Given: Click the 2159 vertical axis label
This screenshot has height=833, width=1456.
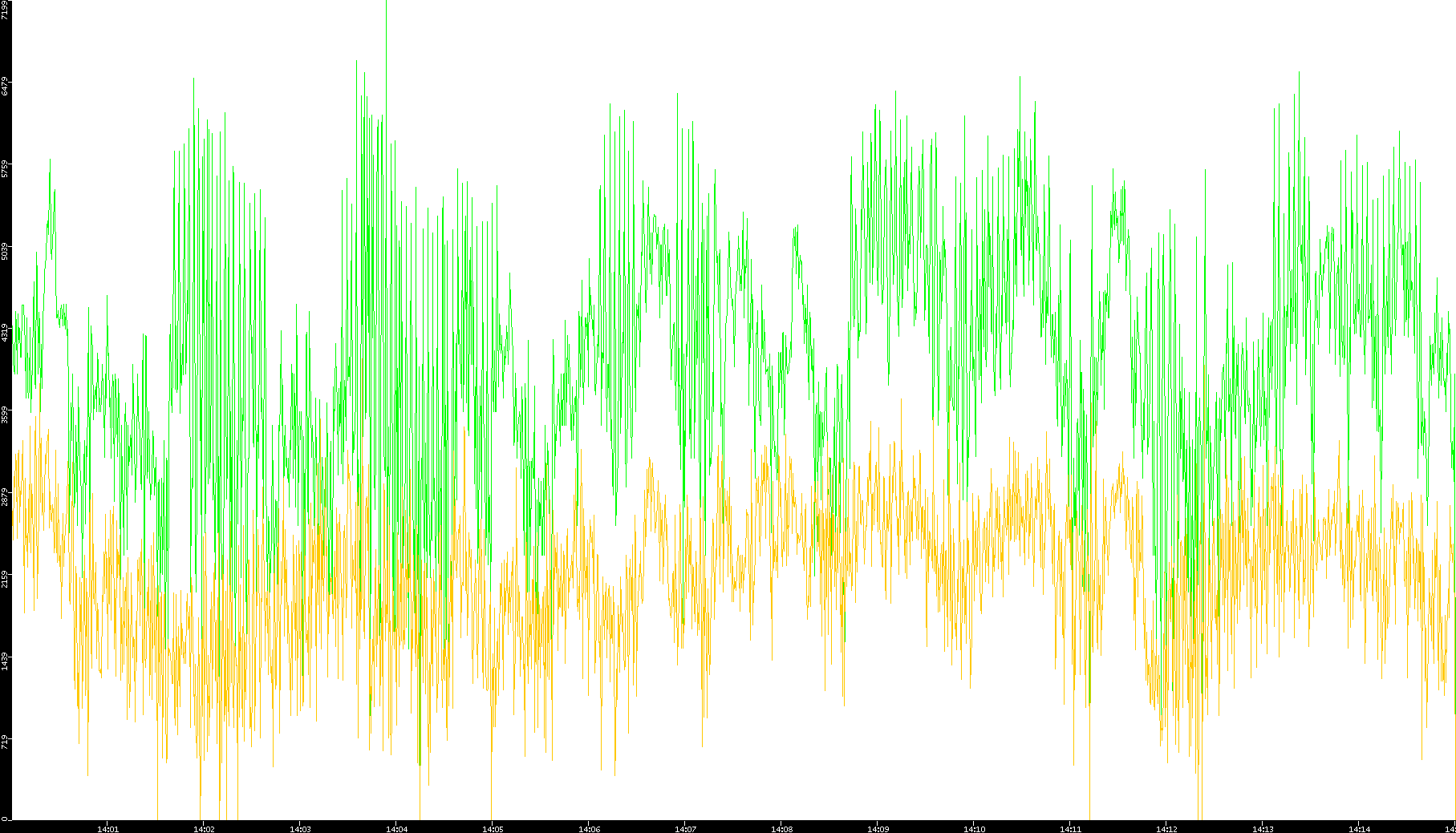Looking at the screenshot, I should point(5,579).
